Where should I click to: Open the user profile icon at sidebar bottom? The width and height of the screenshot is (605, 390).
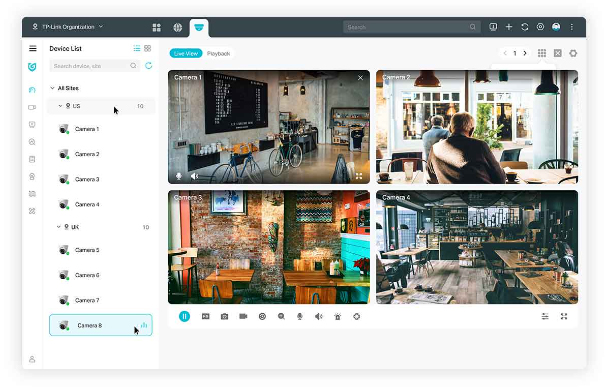coord(32,359)
